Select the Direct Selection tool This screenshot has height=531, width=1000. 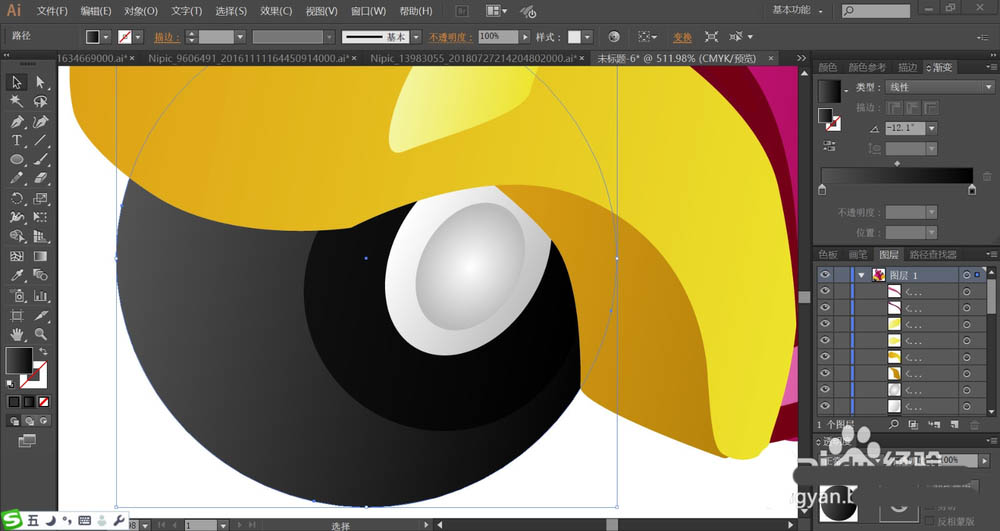click(40, 82)
